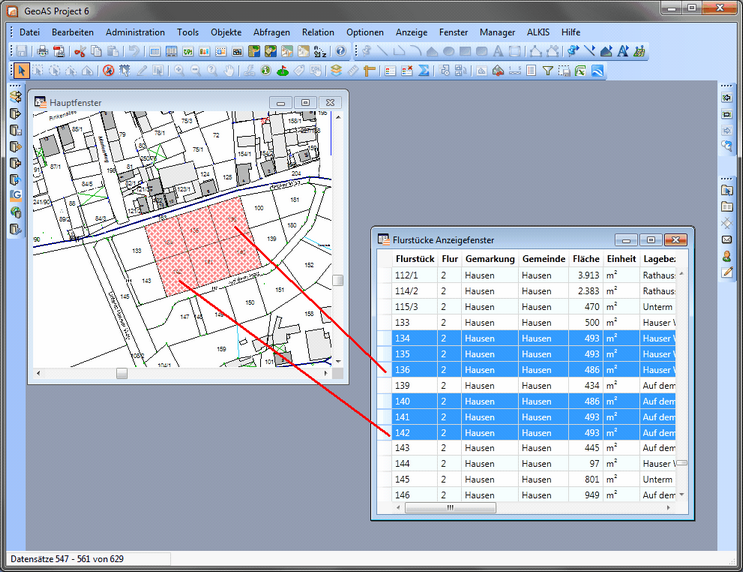Click the Gemarkung column header
The width and height of the screenshot is (743, 572).
point(490,259)
